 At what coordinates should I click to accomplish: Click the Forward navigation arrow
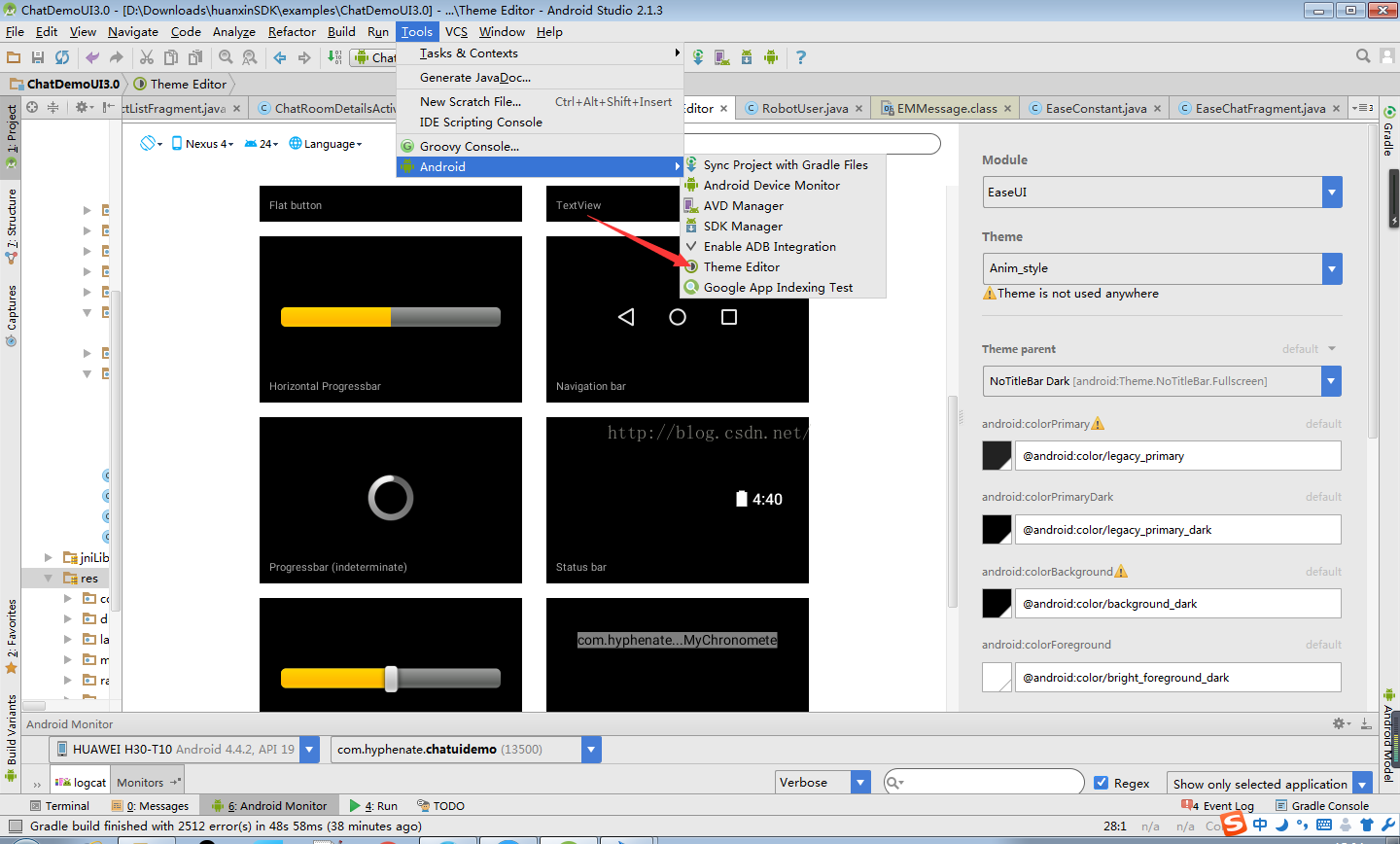coord(304,57)
